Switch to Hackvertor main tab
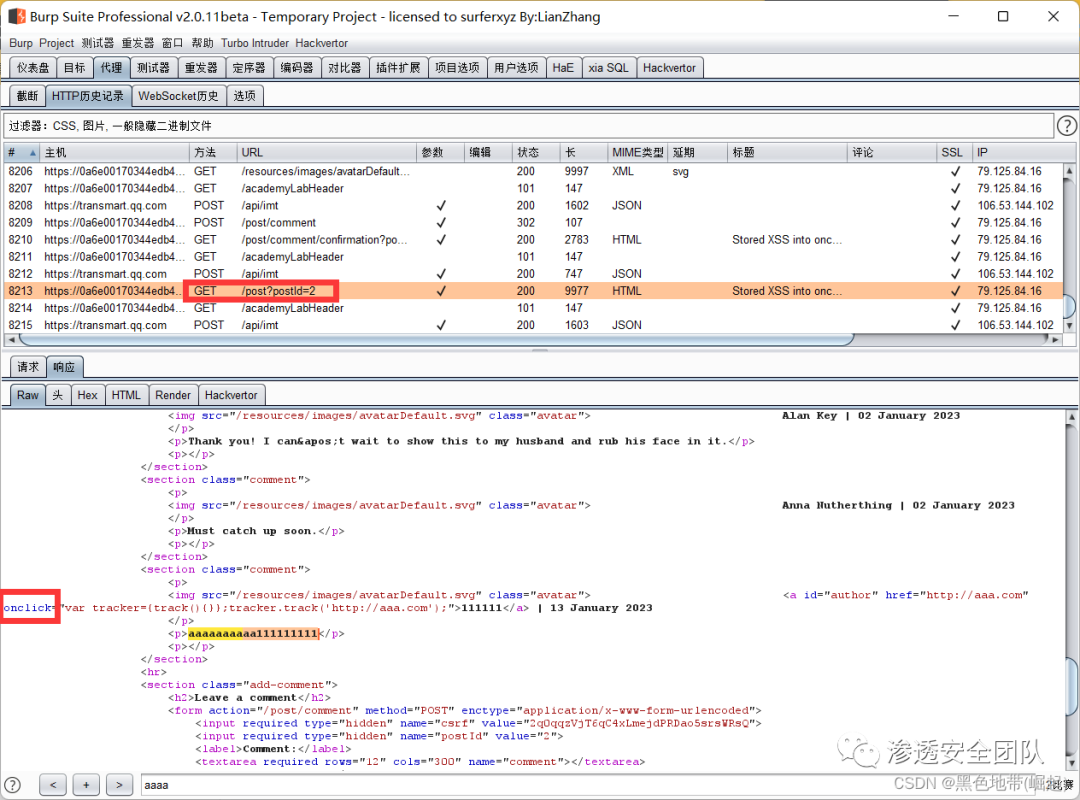 [x=669, y=68]
